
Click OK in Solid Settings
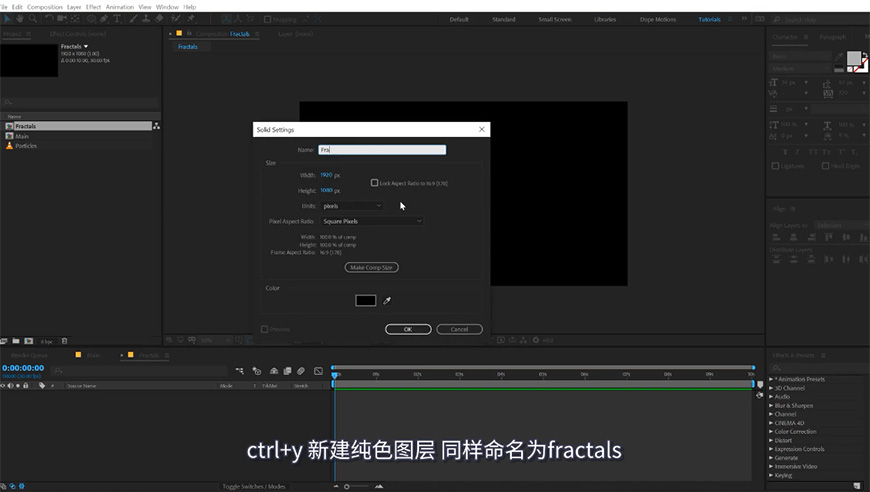tap(408, 329)
